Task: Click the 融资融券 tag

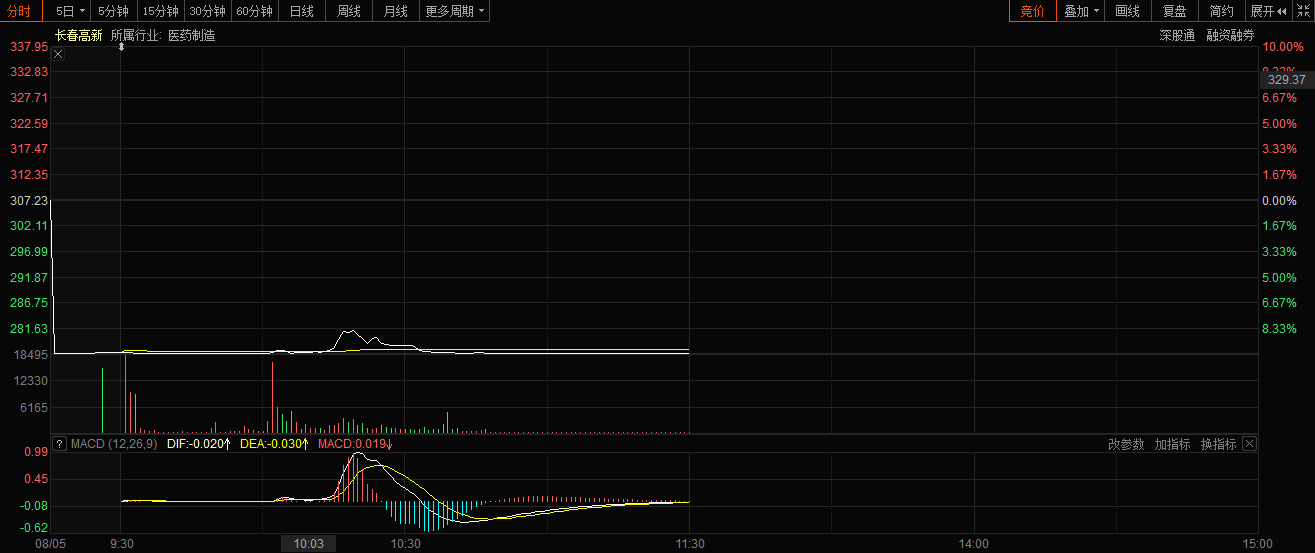Action: [x=1230, y=35]
